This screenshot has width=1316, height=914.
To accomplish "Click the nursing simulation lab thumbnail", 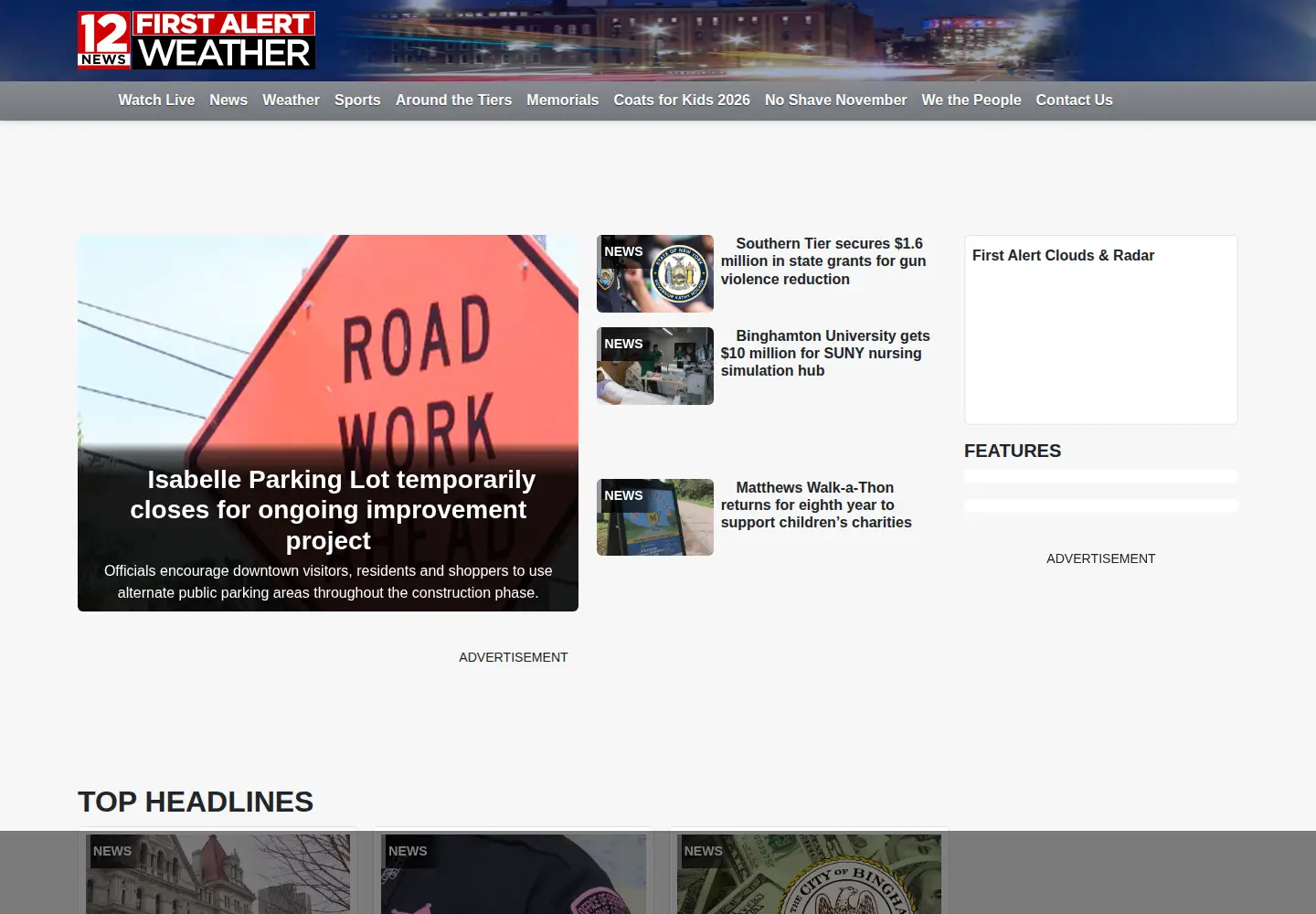I will click(x=655, y=366).
